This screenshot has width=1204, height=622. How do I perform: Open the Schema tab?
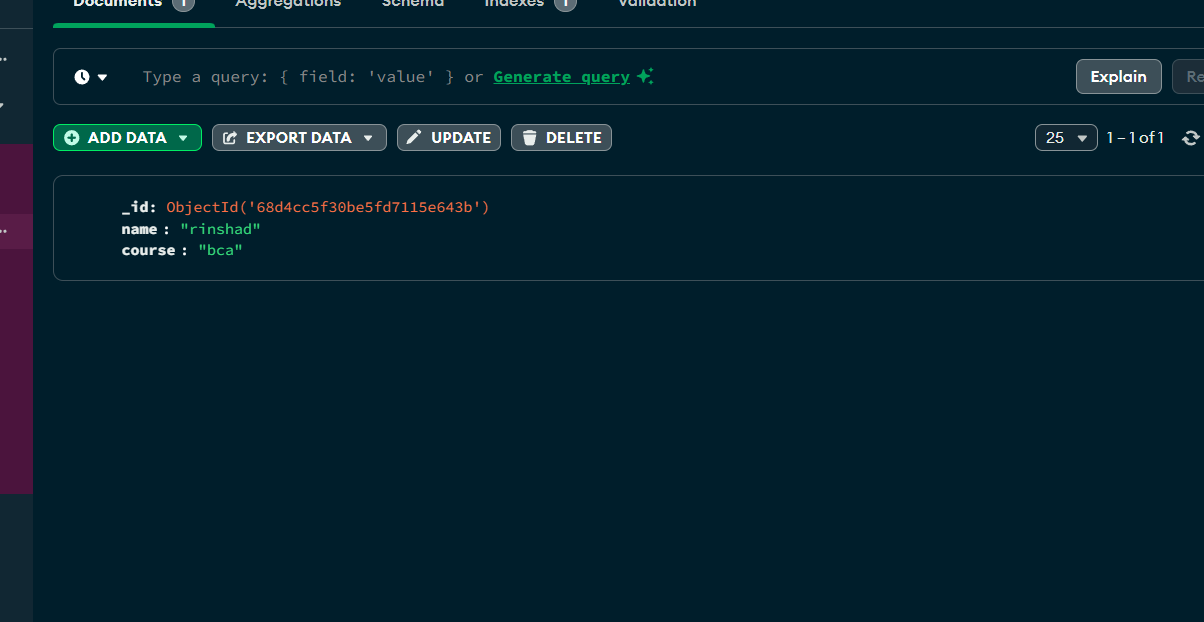click(413, 4)
